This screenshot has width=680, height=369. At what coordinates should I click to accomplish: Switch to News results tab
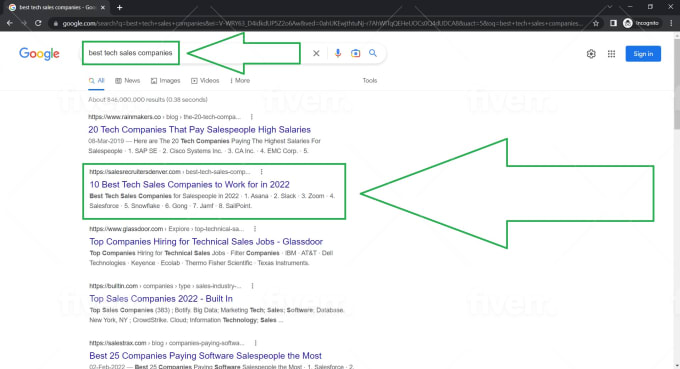click(x=128, y=81)
